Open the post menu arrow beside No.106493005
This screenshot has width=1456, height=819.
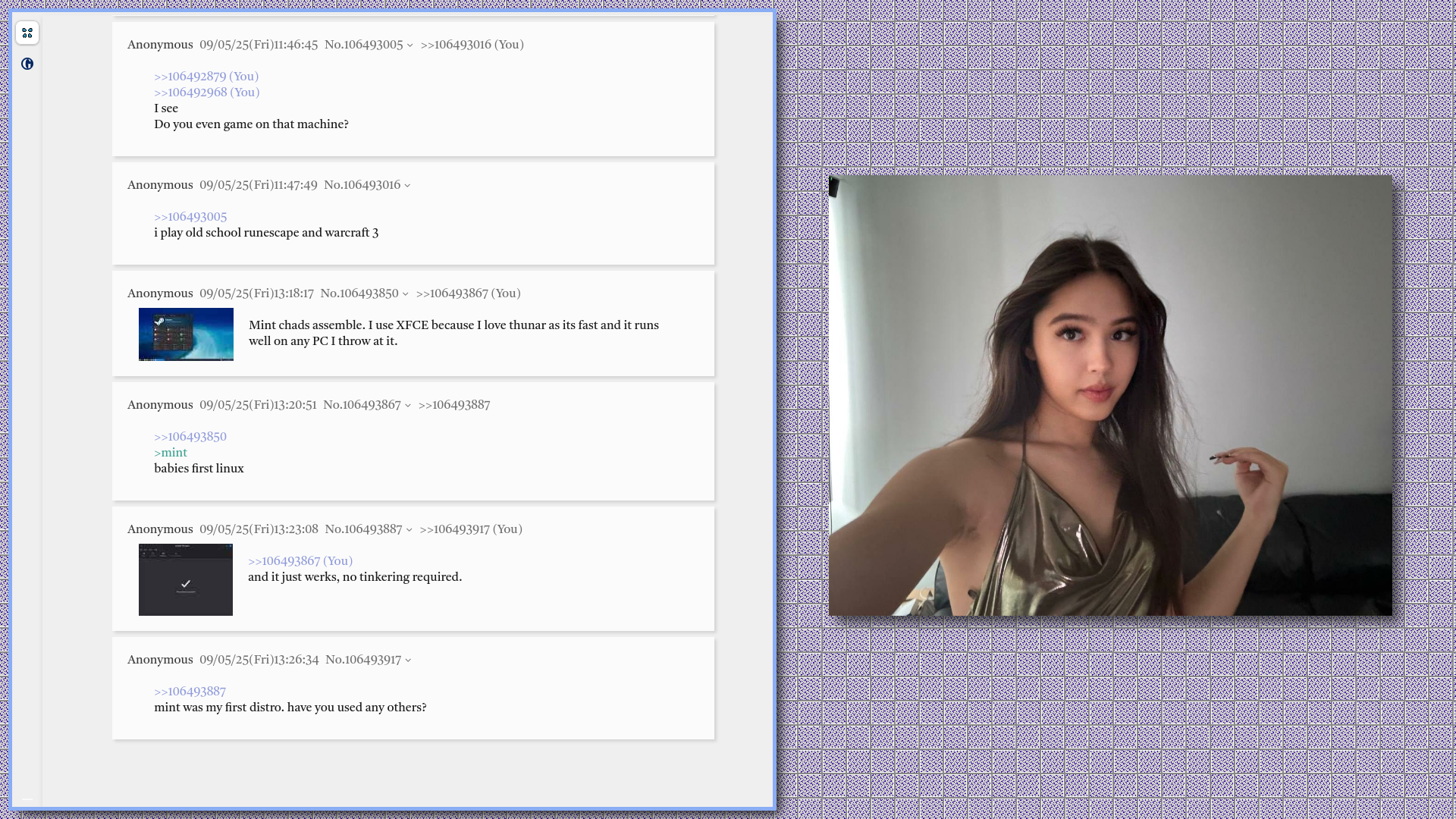410,45
